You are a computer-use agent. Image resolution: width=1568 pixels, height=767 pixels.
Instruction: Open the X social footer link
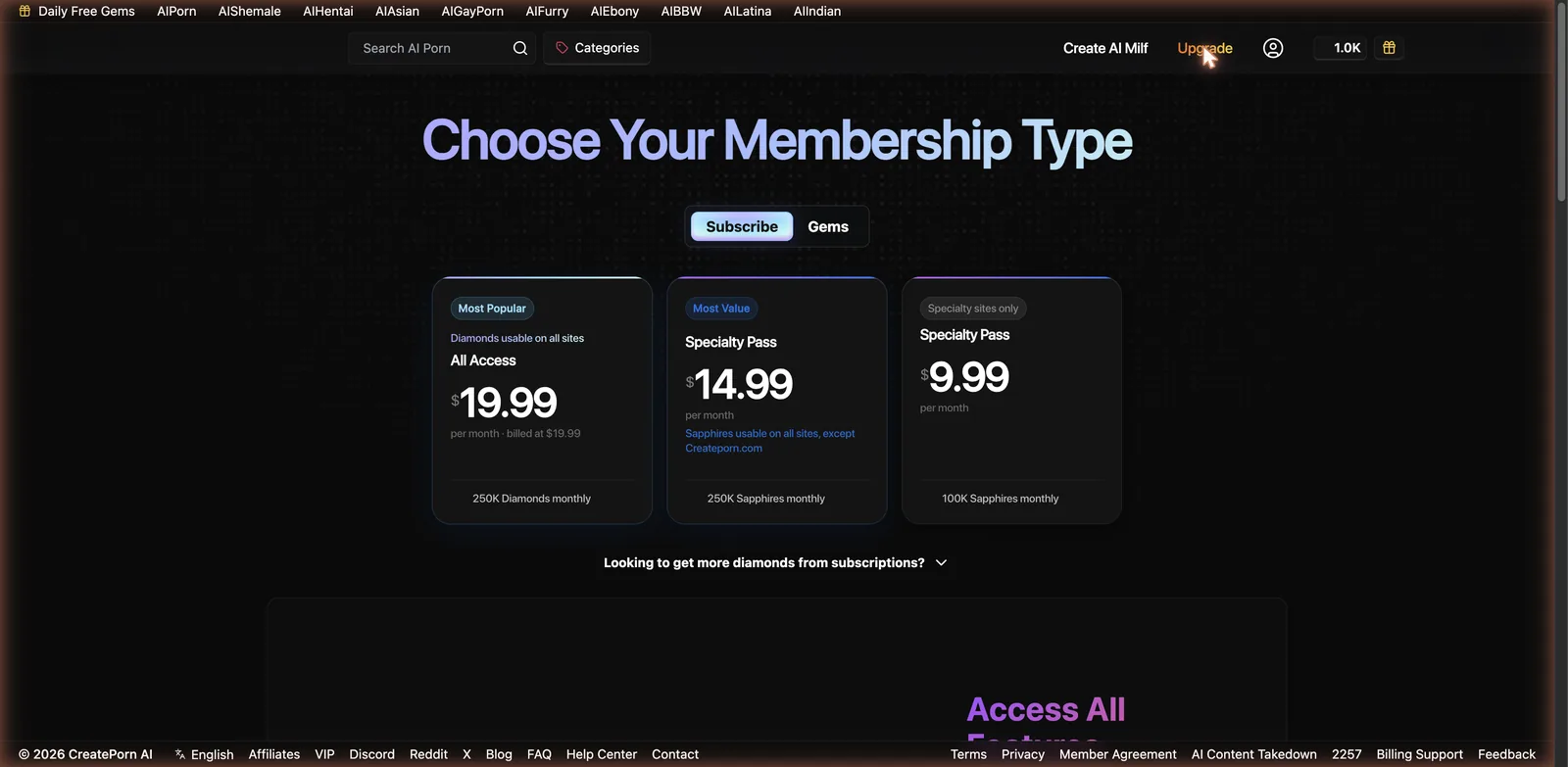466,754
